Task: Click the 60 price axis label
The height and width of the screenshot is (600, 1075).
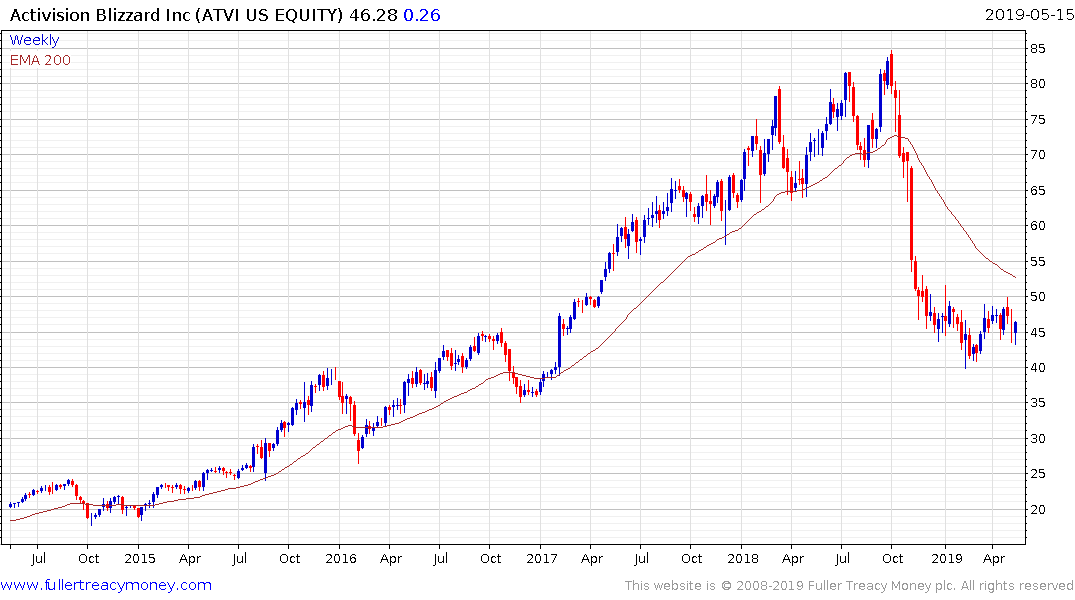Action: coord(1037,226)
